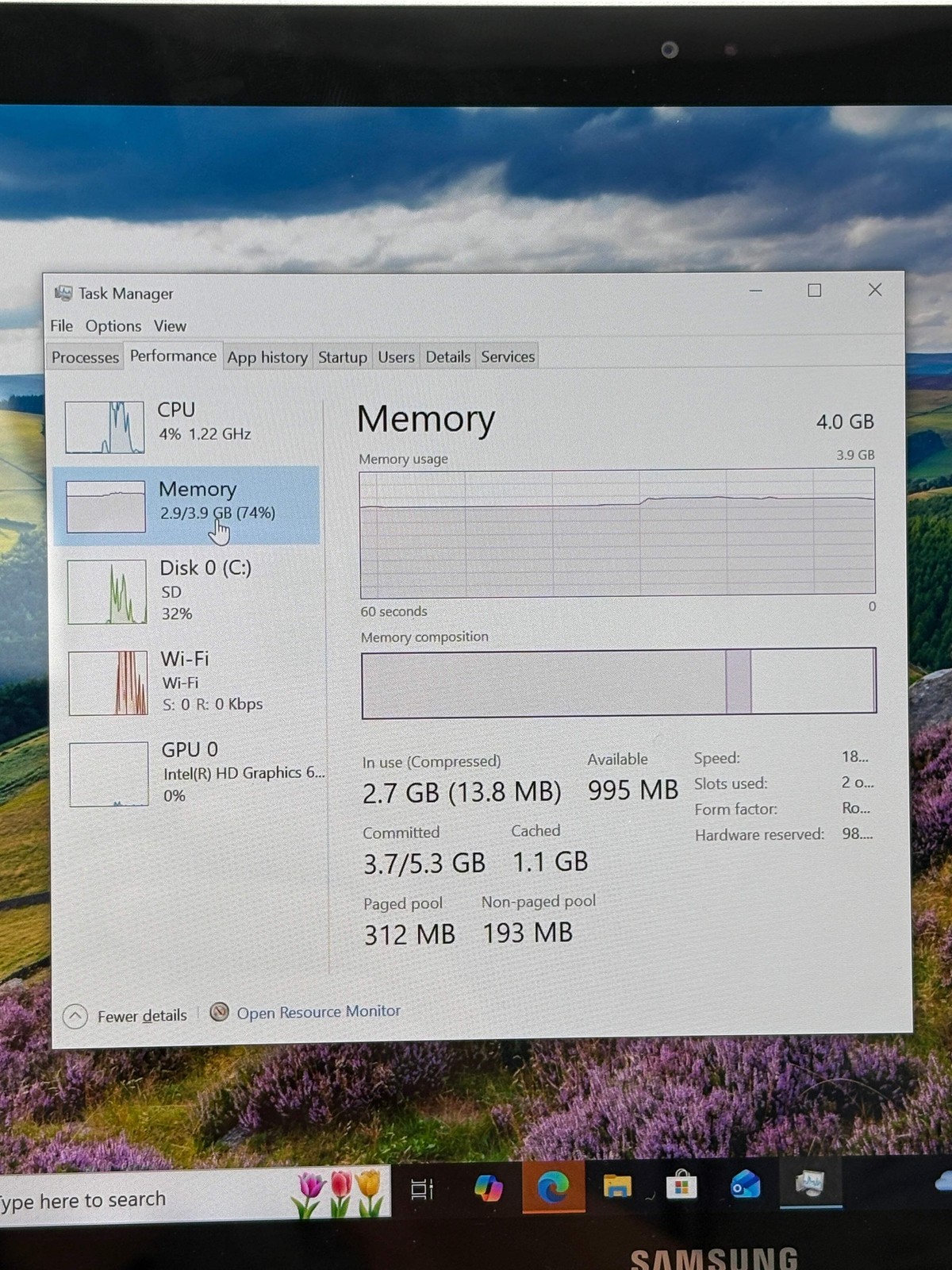
Task: Close the Task Manager window
Action: tap(875, 290)
